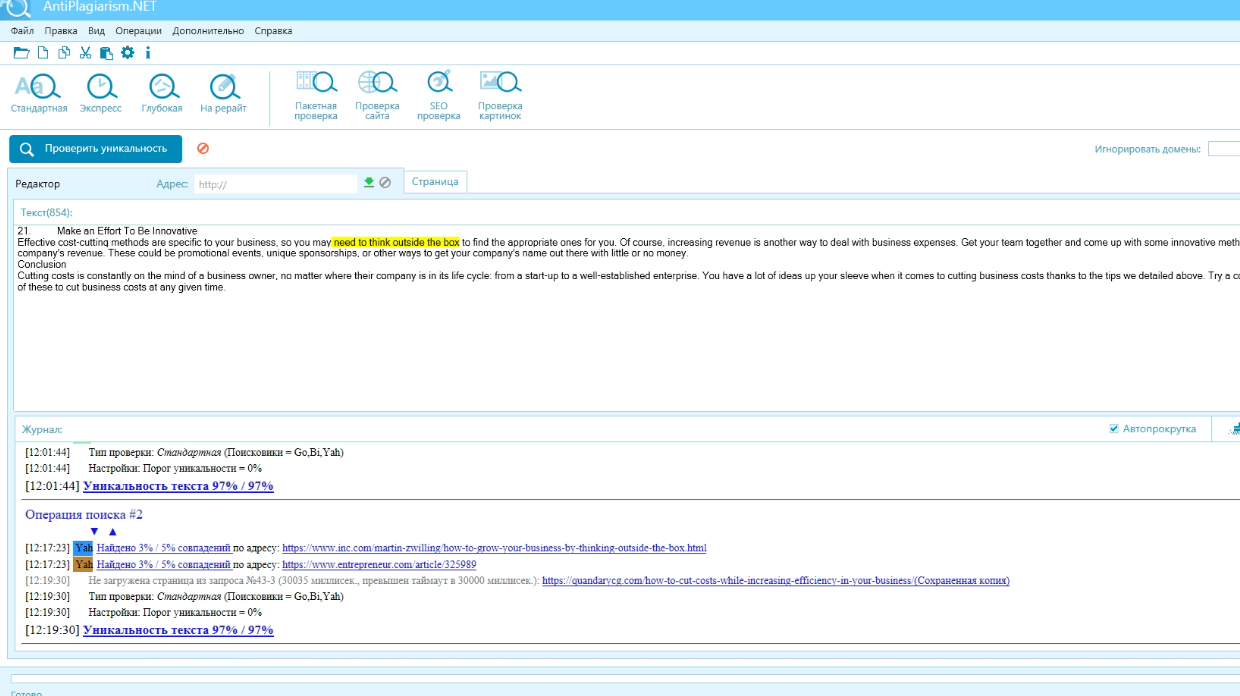The image size is (1240, 696).
Task: Click the copy icon in toolbar
Action: pos(64,53)
